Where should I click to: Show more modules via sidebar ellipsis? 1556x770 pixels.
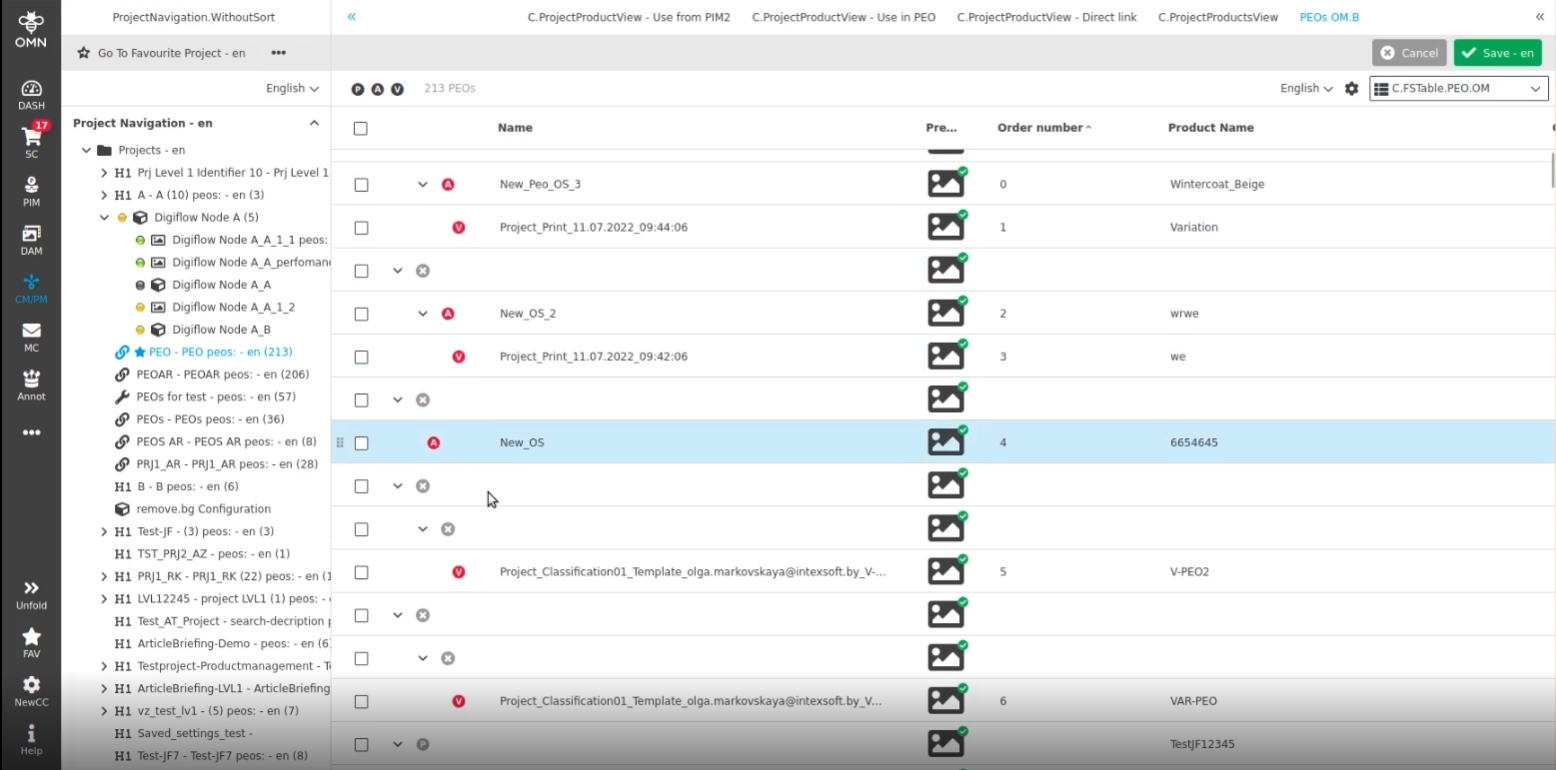point(31,433)
